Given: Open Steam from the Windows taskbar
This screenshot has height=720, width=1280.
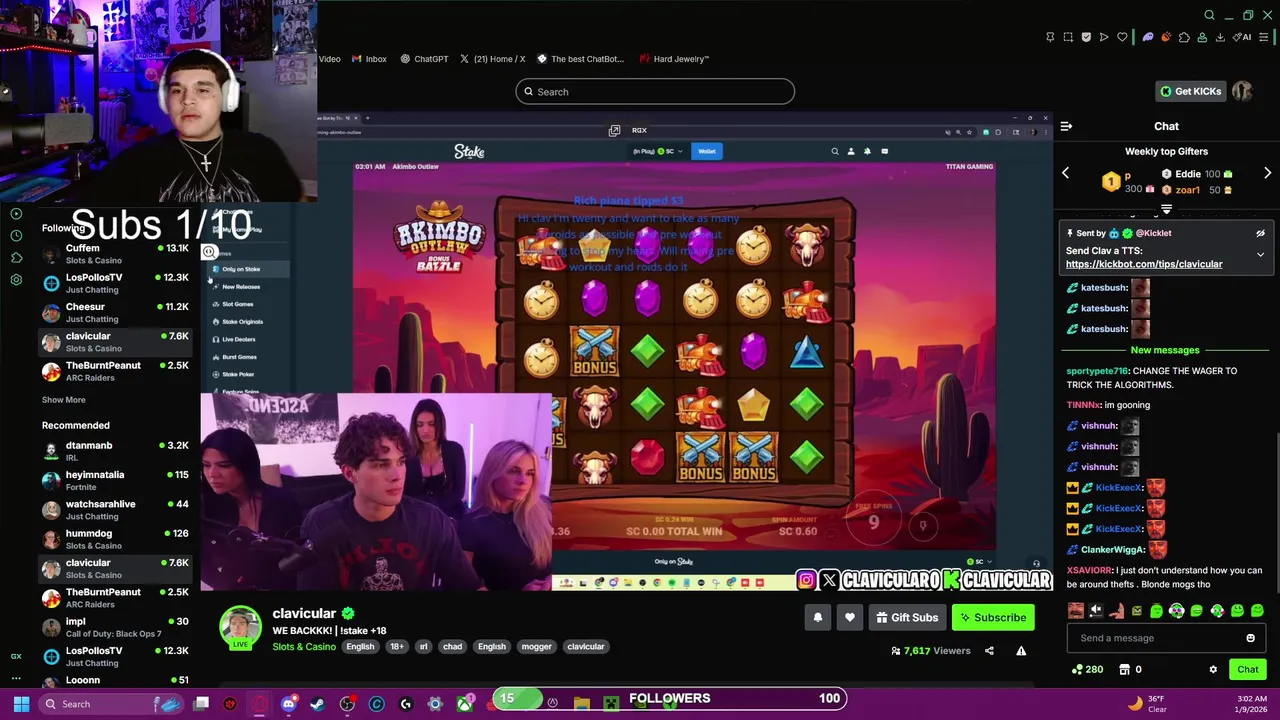Looking at the screenshot, I should [317, 704].
